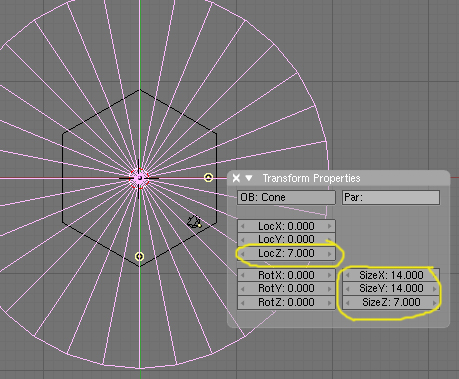Click the RotX value field
The width and height of the screenshot is (459, 379).
coord(286,275)
